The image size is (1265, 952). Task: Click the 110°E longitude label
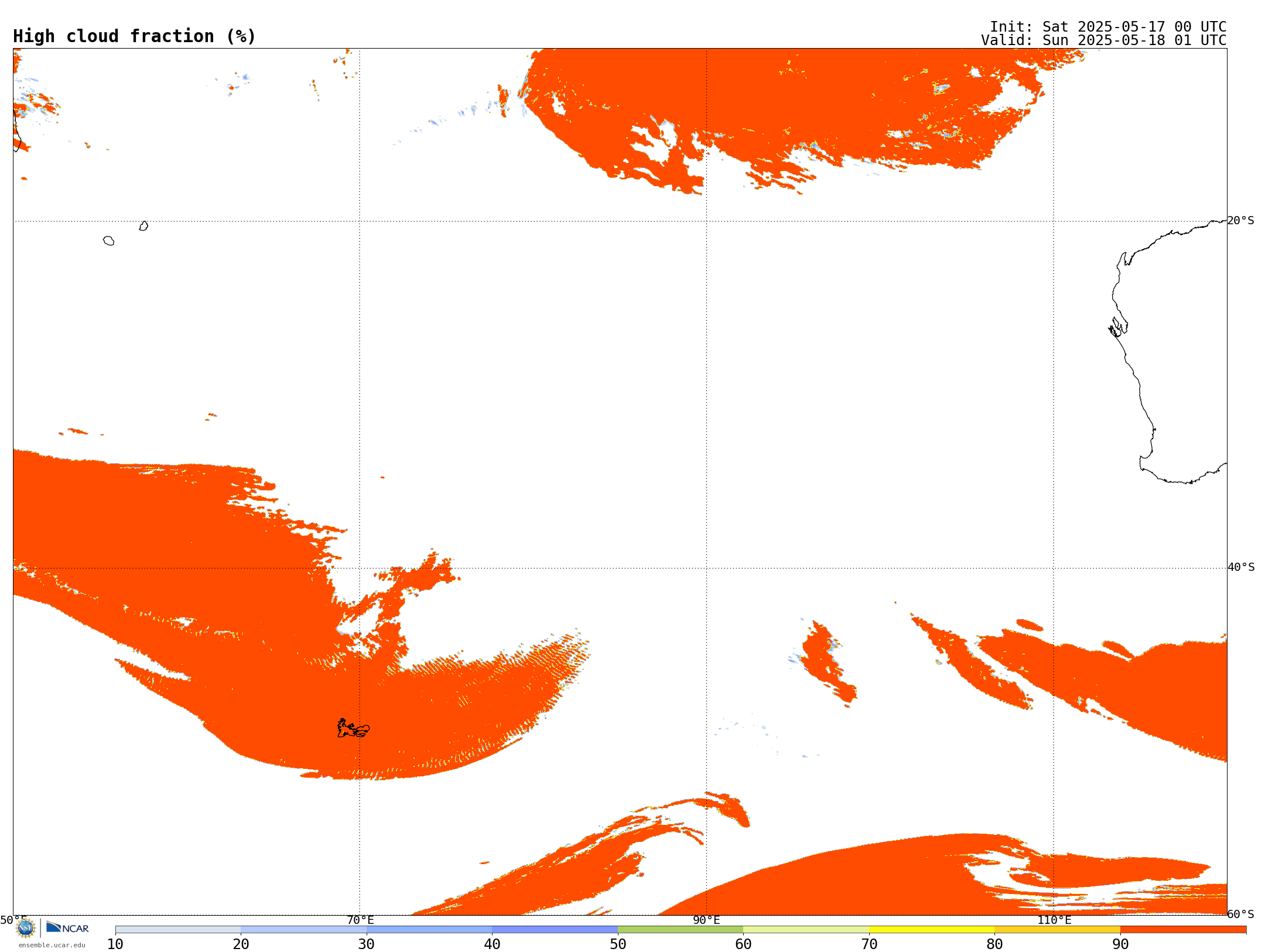pyautogui.click(x=1054, y=920)
